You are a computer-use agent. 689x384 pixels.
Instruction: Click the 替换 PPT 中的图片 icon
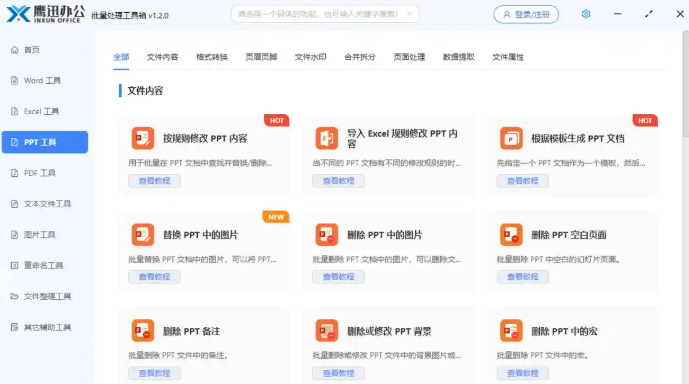pyautogui.click(x=143, y=235)
